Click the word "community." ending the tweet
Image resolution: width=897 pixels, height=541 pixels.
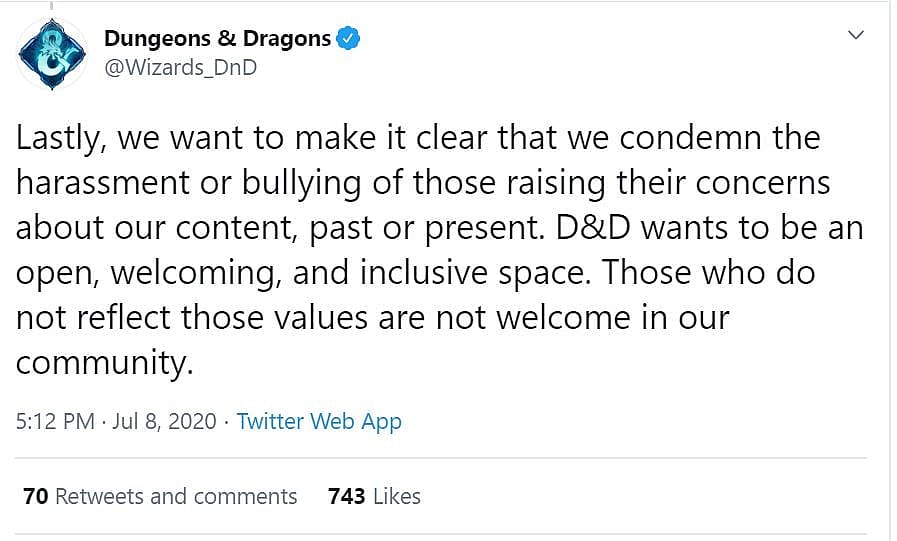(x=103, y=363)
